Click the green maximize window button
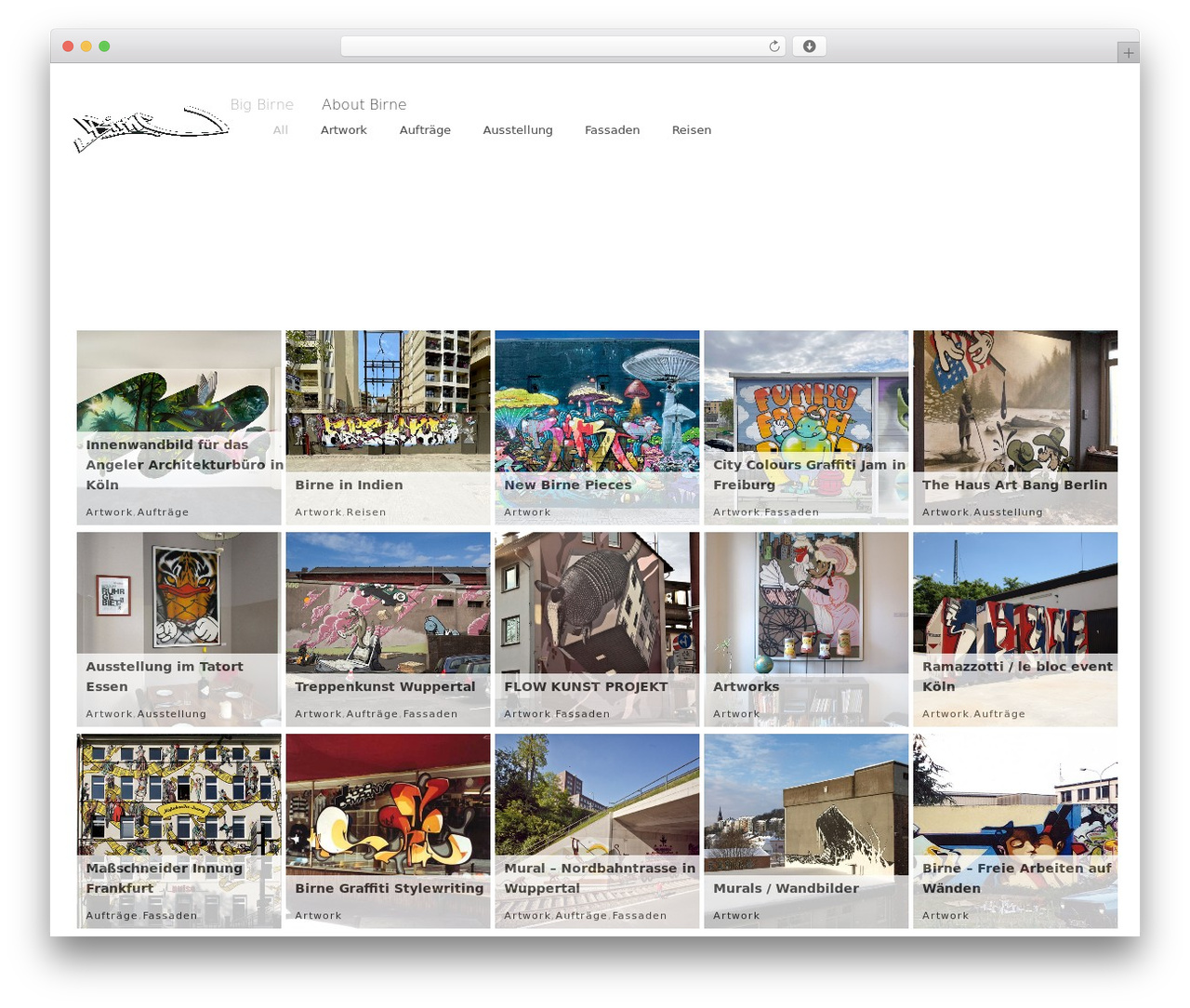1190x1008 pixels. point(104,46)
